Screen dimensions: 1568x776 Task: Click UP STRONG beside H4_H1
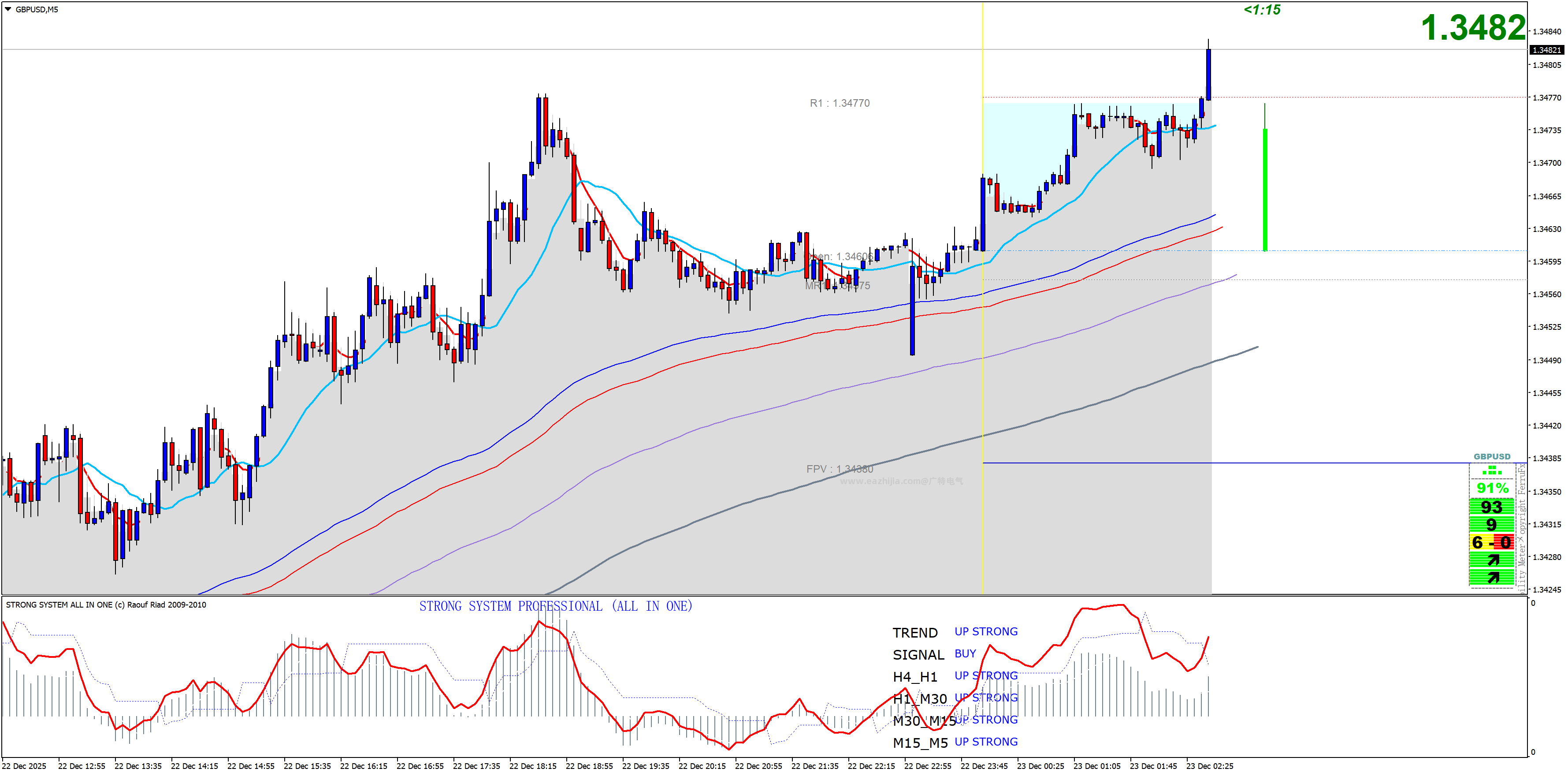tap(986, 675)
